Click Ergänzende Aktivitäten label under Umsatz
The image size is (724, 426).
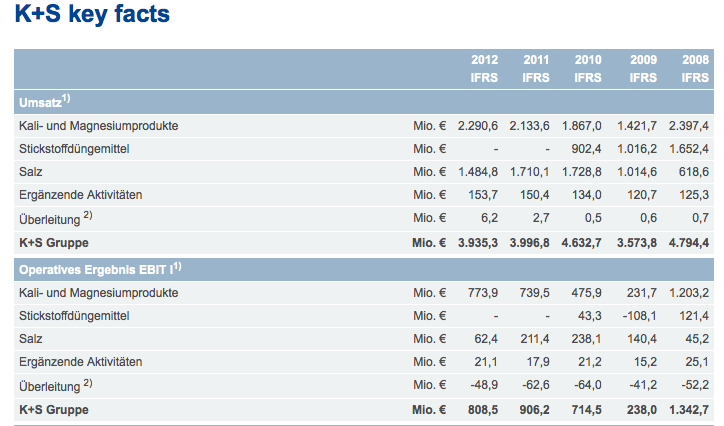80,195
